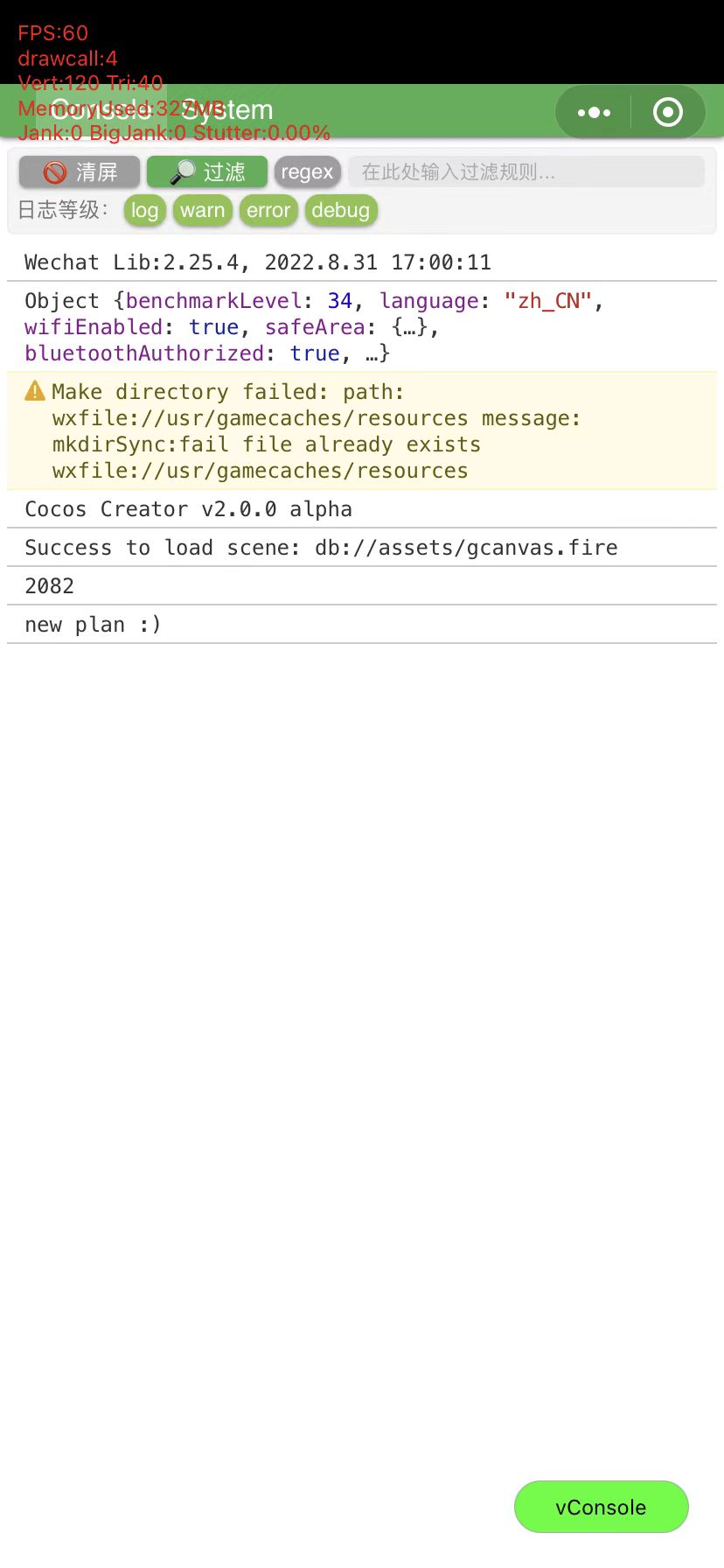Viewport: 724px width, 1568px height.
Task: Toggle the error level filter
Action: coord(268,211)
